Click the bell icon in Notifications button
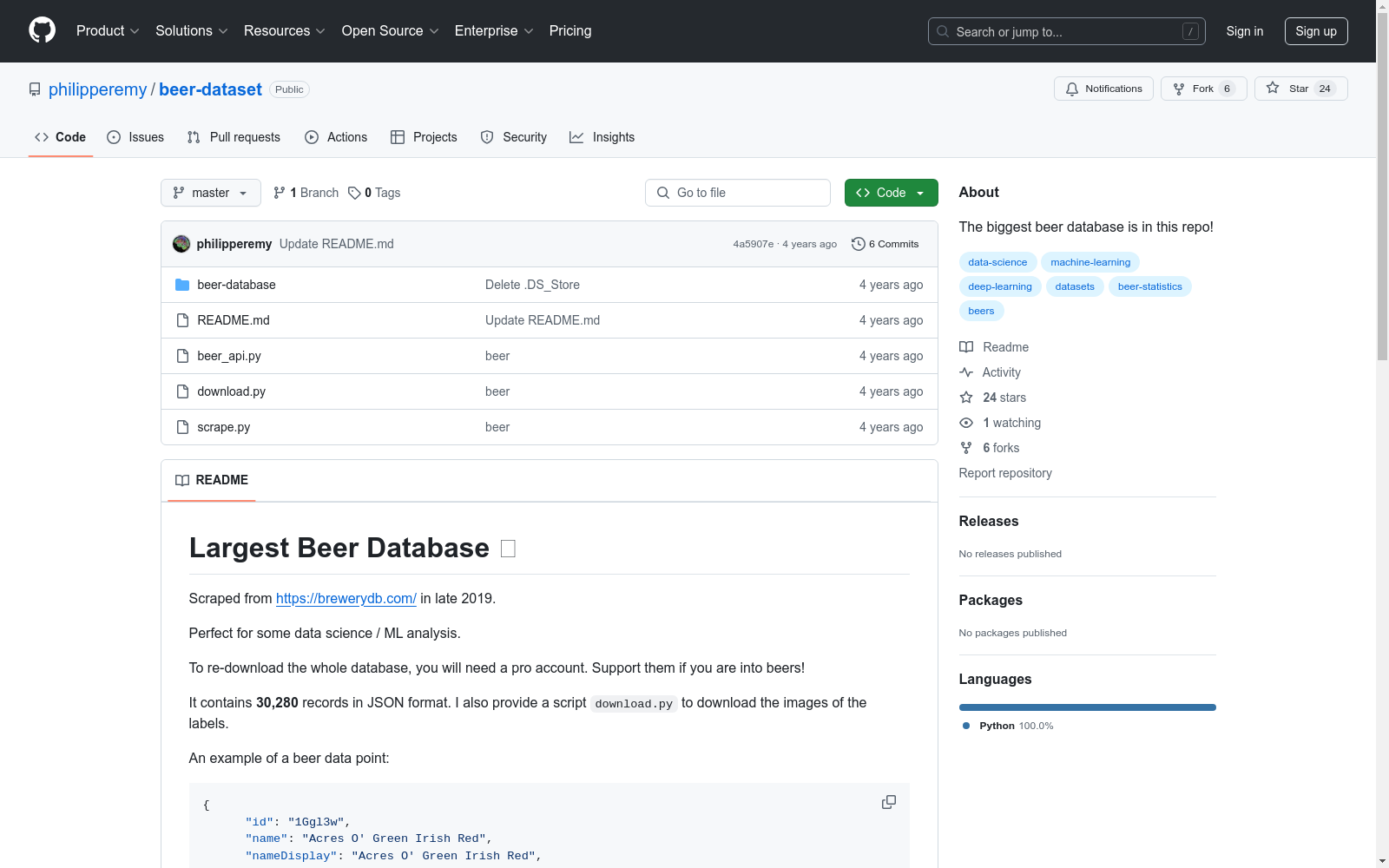1389x868 pixels. pos(1072,89)
